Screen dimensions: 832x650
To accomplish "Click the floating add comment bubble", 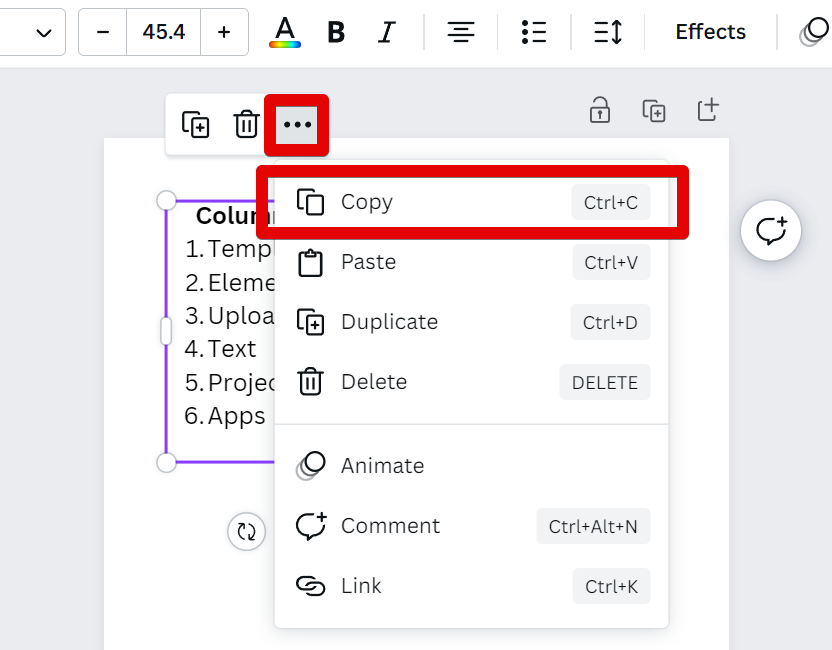I will coord(771,231).
